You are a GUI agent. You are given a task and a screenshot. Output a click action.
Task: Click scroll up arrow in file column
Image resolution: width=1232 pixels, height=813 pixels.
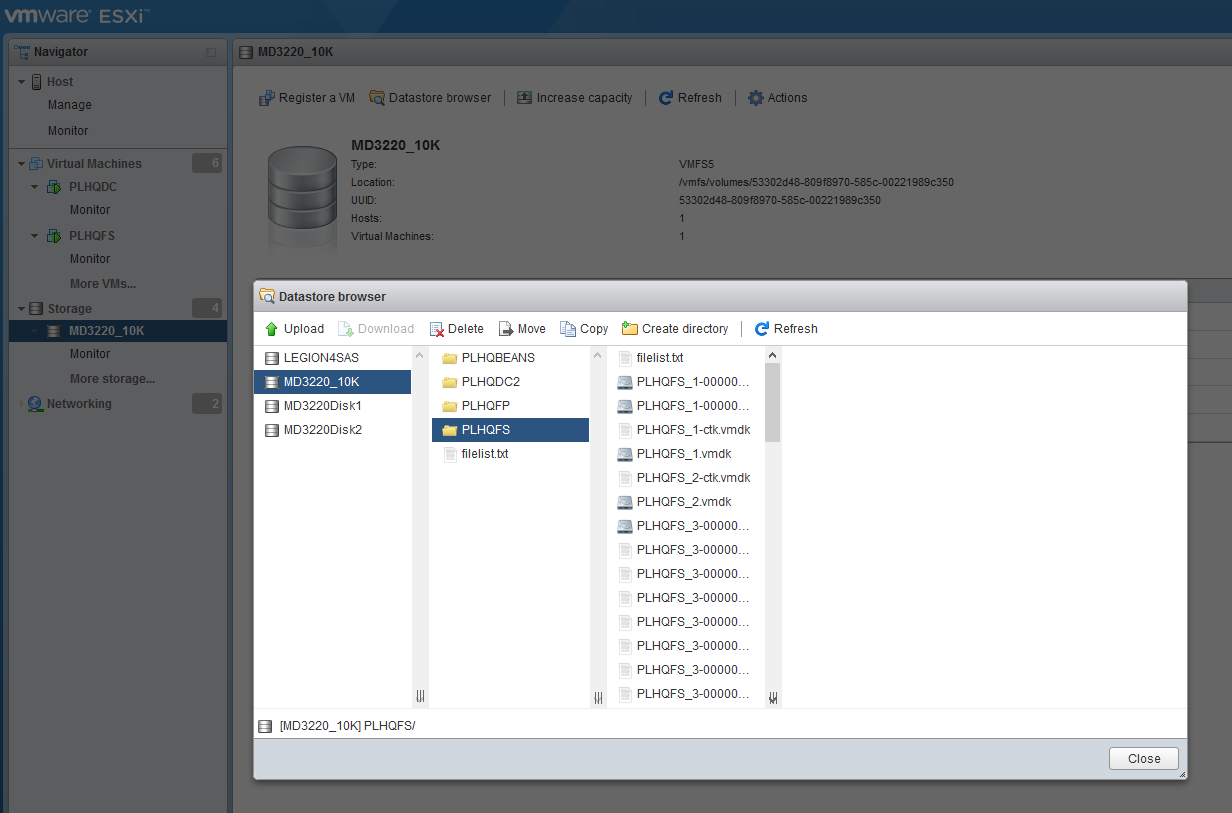click(x=772, y=355)
